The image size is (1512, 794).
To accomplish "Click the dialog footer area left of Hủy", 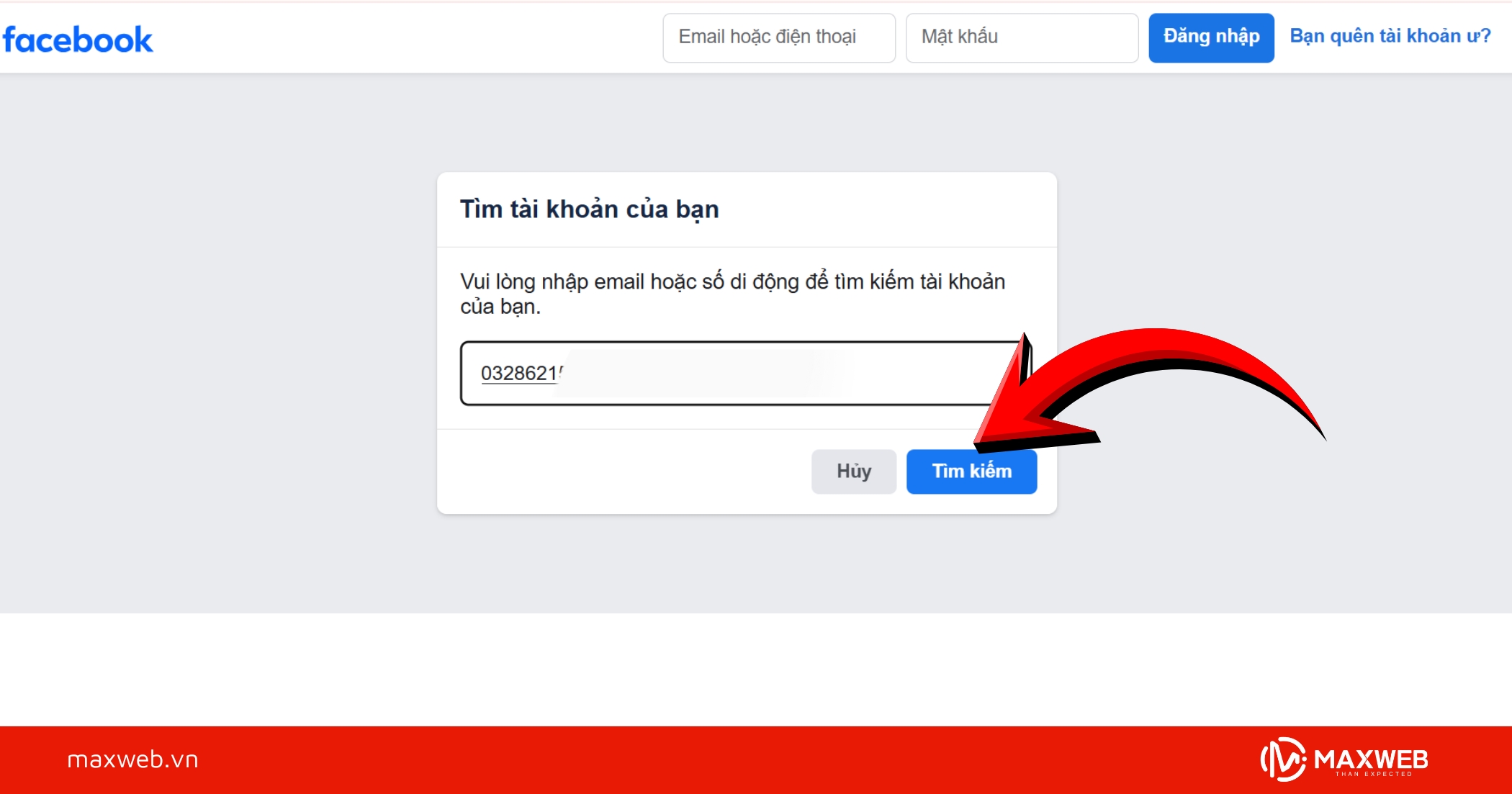I will pos(619,472).
